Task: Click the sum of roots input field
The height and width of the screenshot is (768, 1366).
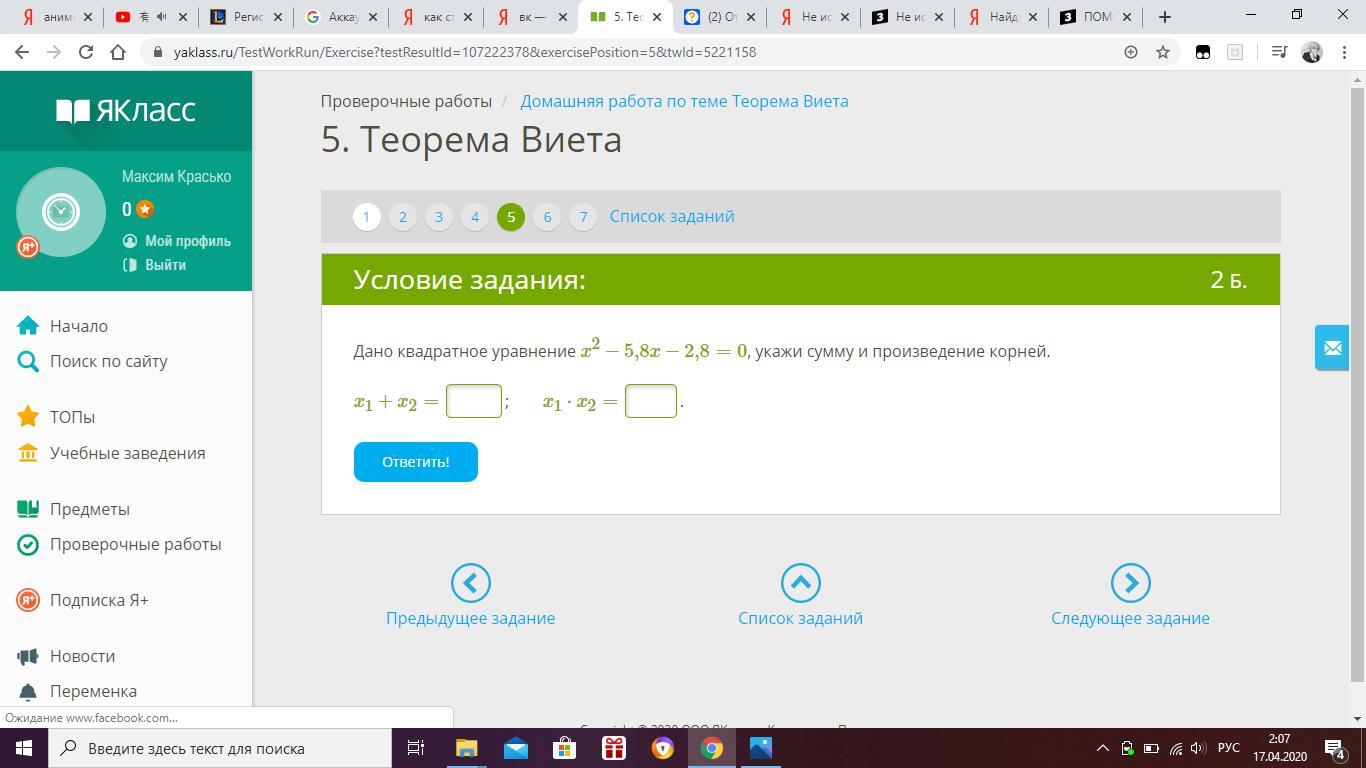Action: pyautogui.click(x=473, y=401)
